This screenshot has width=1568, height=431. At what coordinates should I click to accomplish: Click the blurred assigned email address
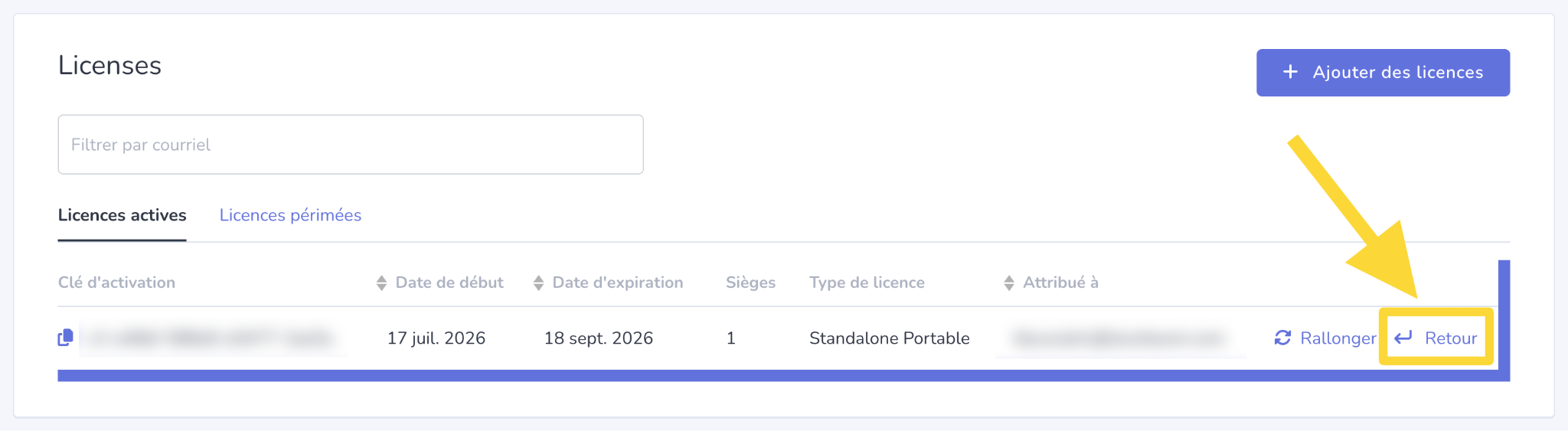tap(1120, 338)
